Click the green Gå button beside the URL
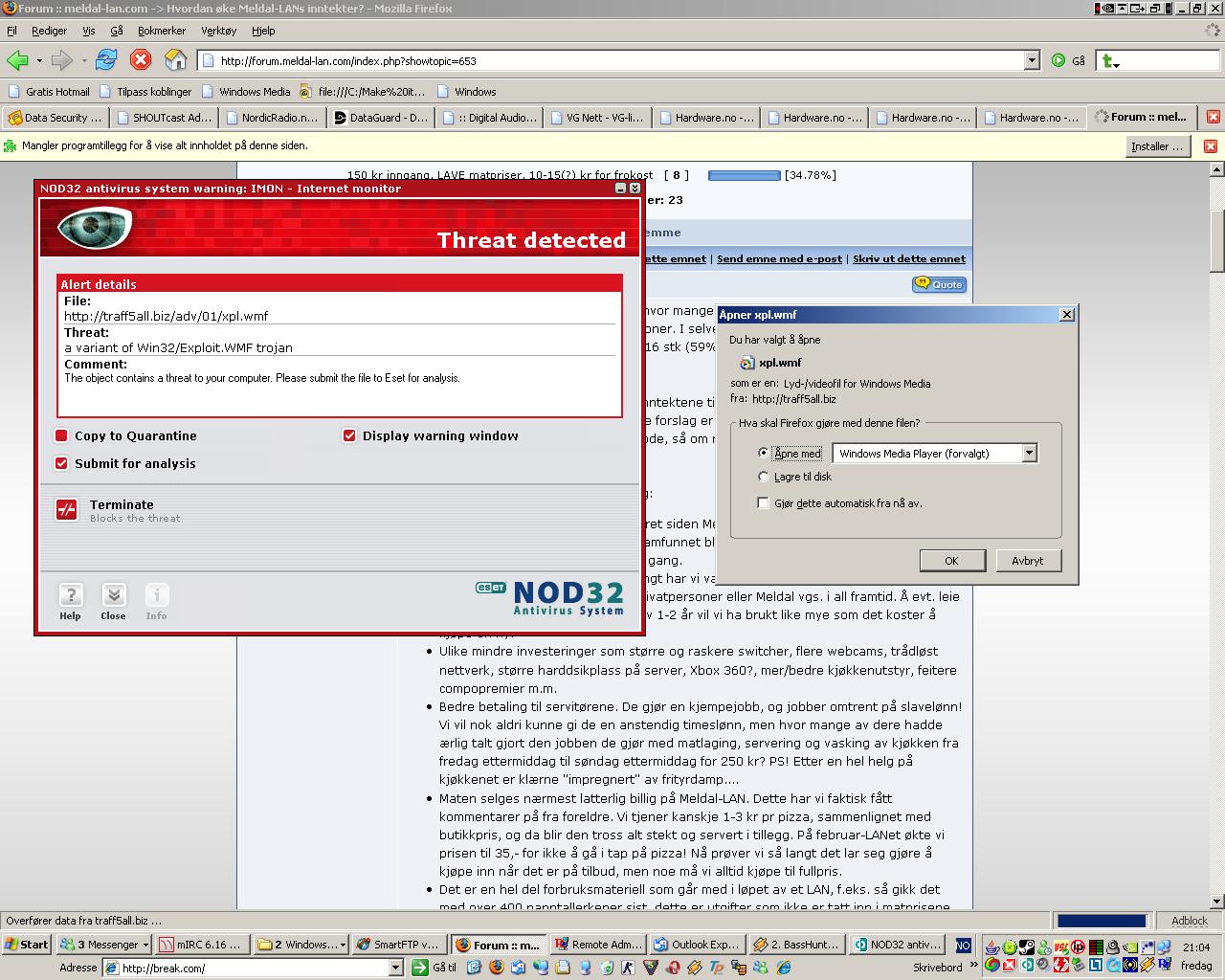 [1068, 60]
